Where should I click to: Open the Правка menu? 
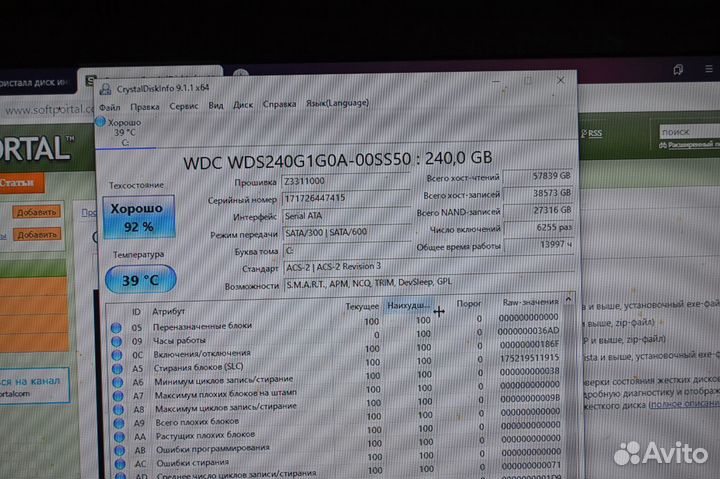coord(145,107)
